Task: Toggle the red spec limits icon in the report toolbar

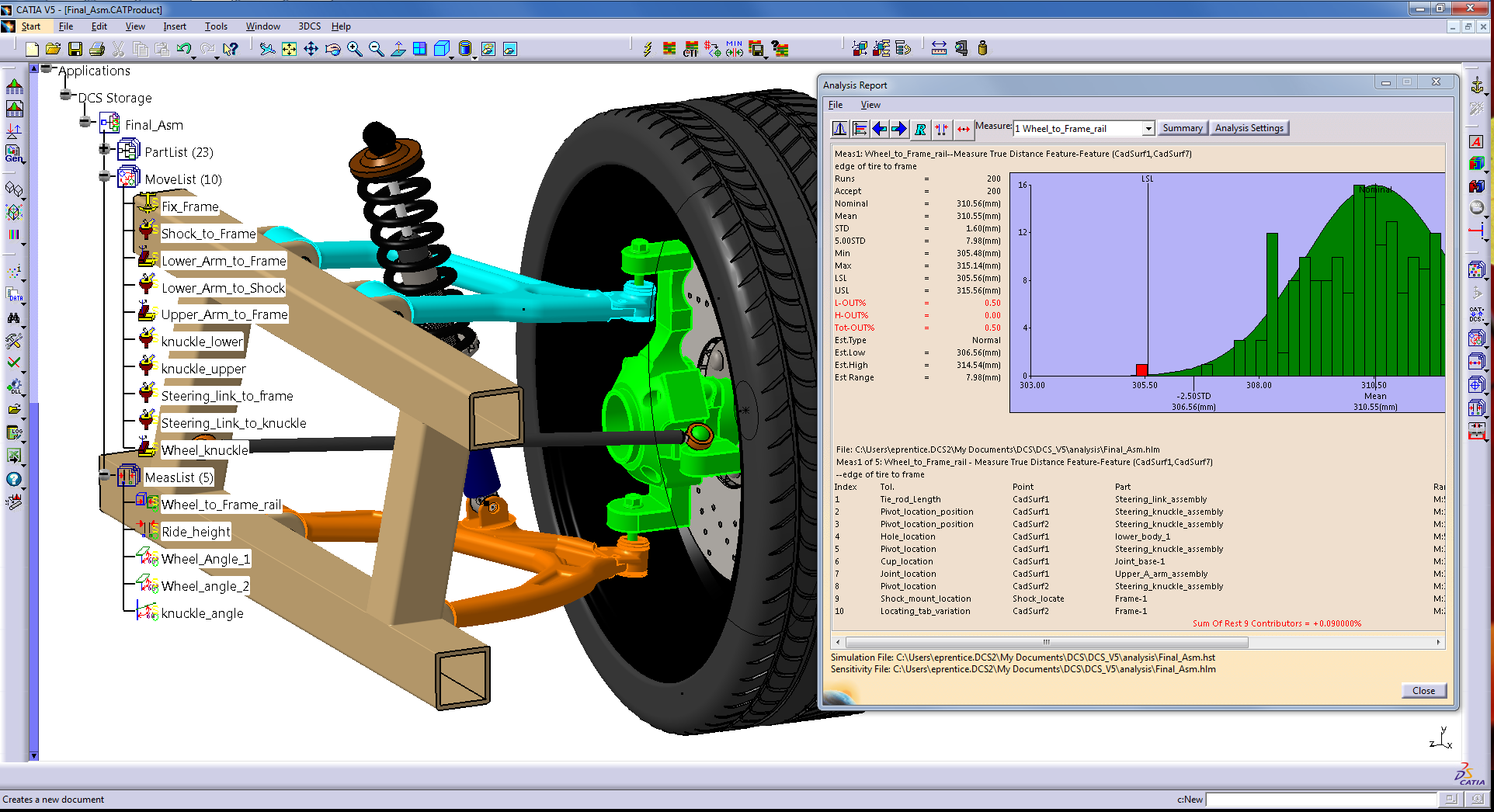Action: point(942,129)
